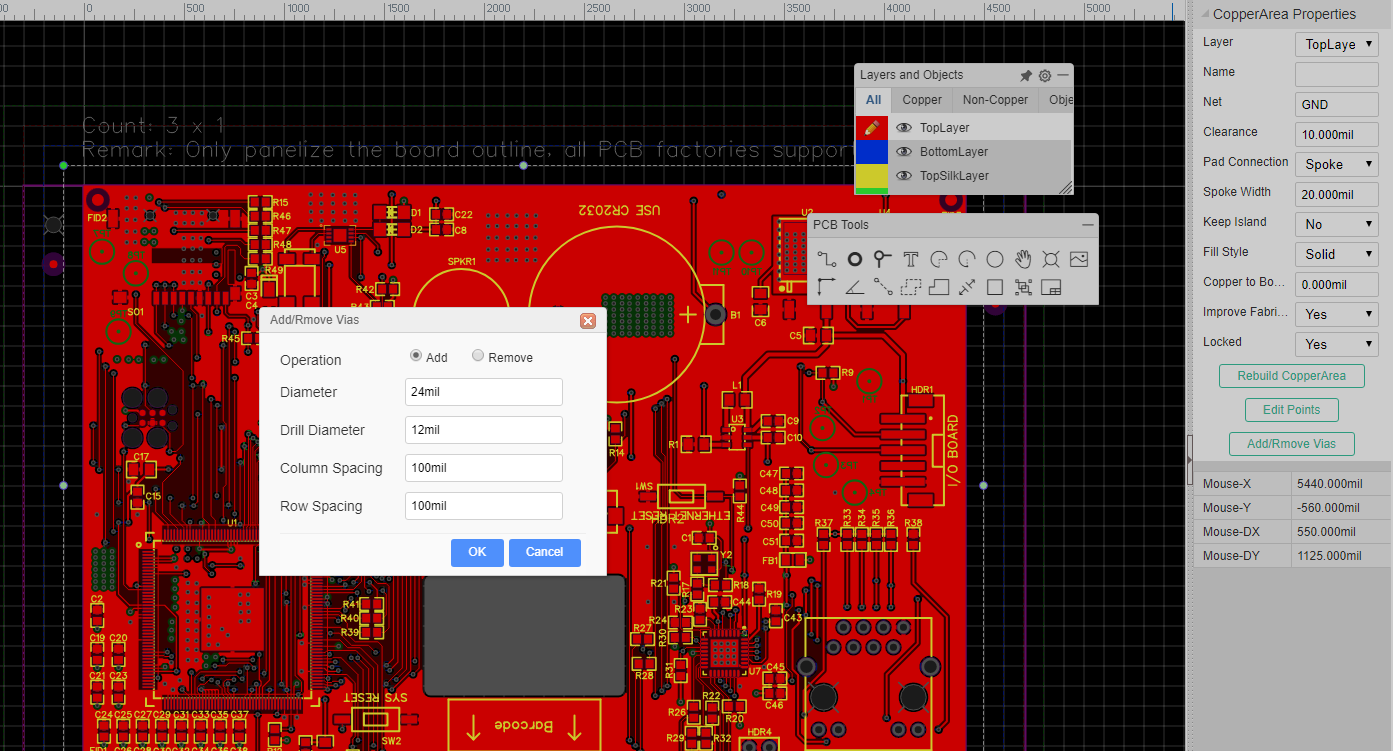
Task: Select the BottomLayer row label
Action: [954, 152]
